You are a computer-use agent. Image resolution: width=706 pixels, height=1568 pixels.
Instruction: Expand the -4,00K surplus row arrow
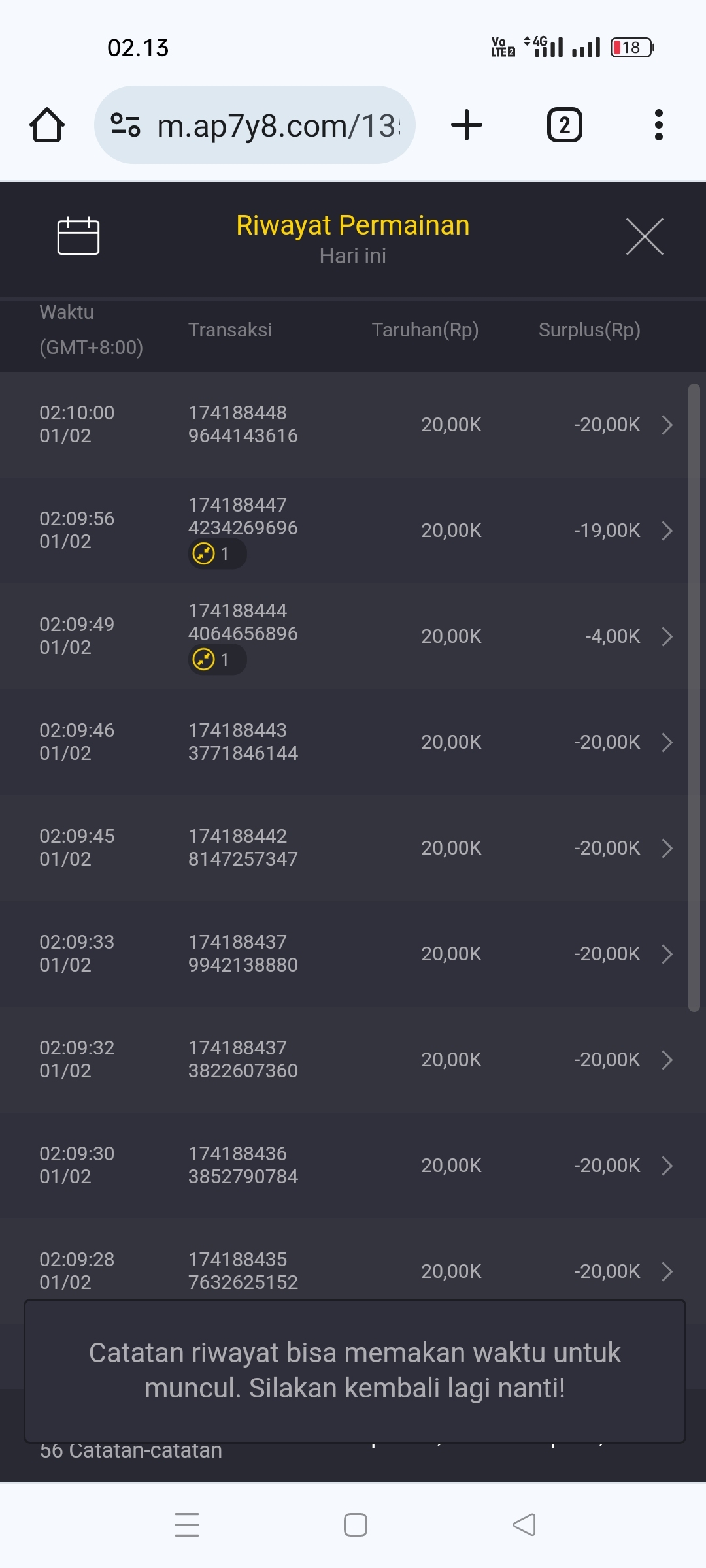(667, 636)
